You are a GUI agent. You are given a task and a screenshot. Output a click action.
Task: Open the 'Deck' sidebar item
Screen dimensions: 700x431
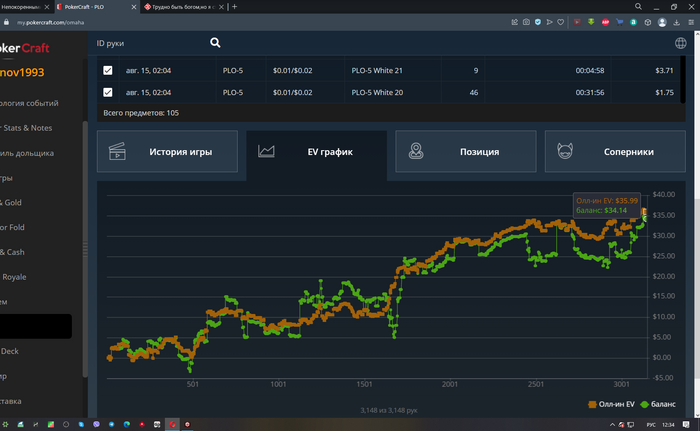coord(9,351)
